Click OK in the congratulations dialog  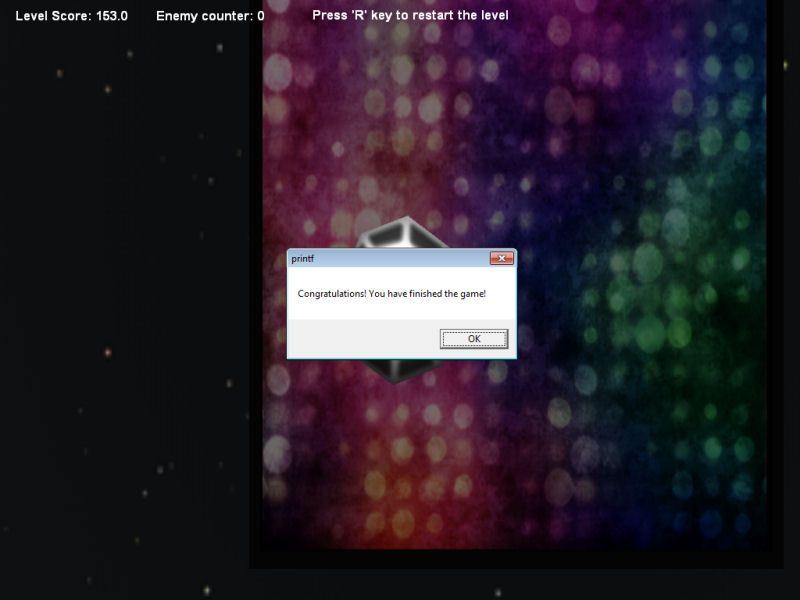(474, 339)
